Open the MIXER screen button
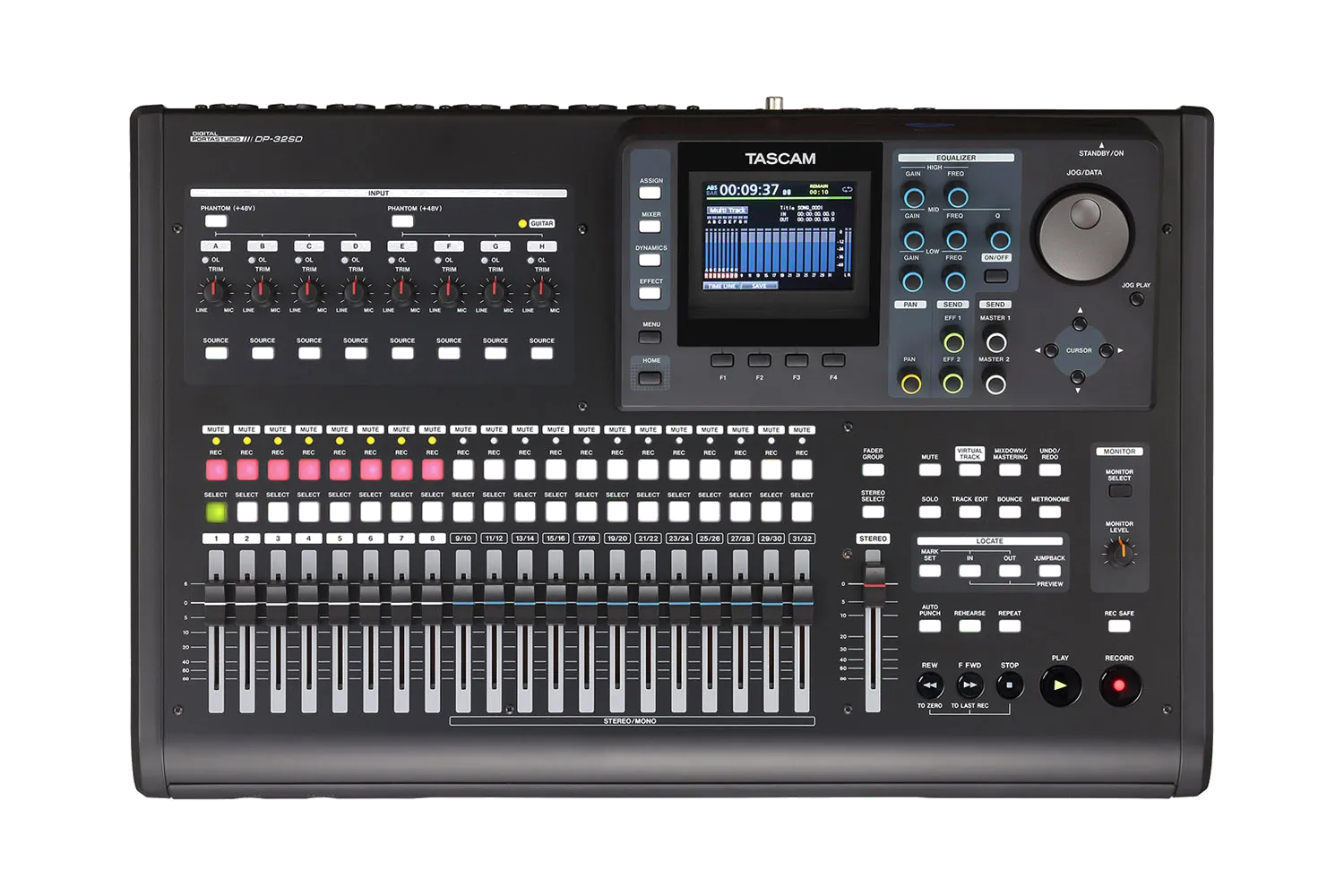The height and width of the screenshot is (896, 1344). (650, 226)
